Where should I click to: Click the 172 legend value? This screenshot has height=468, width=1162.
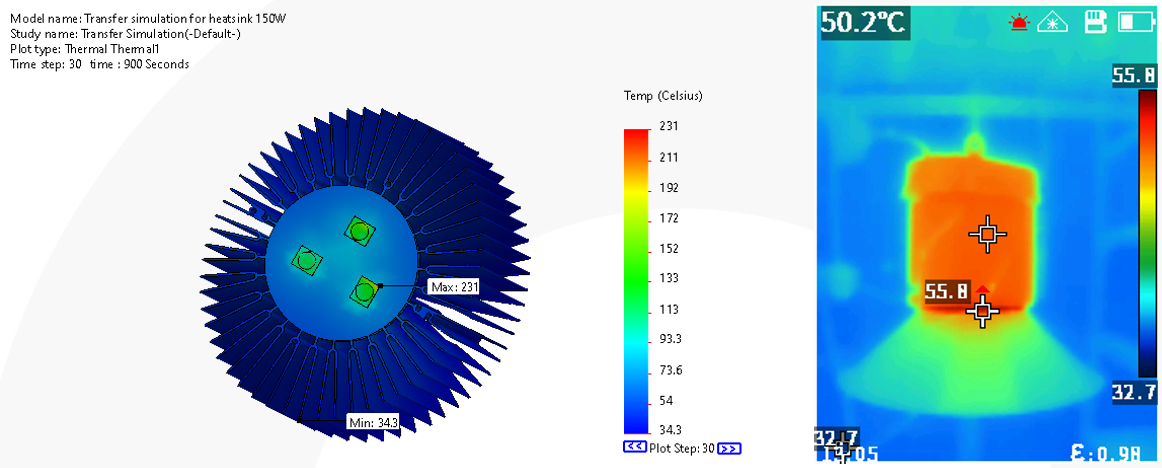pyautogui.click(x=669, y=218)
